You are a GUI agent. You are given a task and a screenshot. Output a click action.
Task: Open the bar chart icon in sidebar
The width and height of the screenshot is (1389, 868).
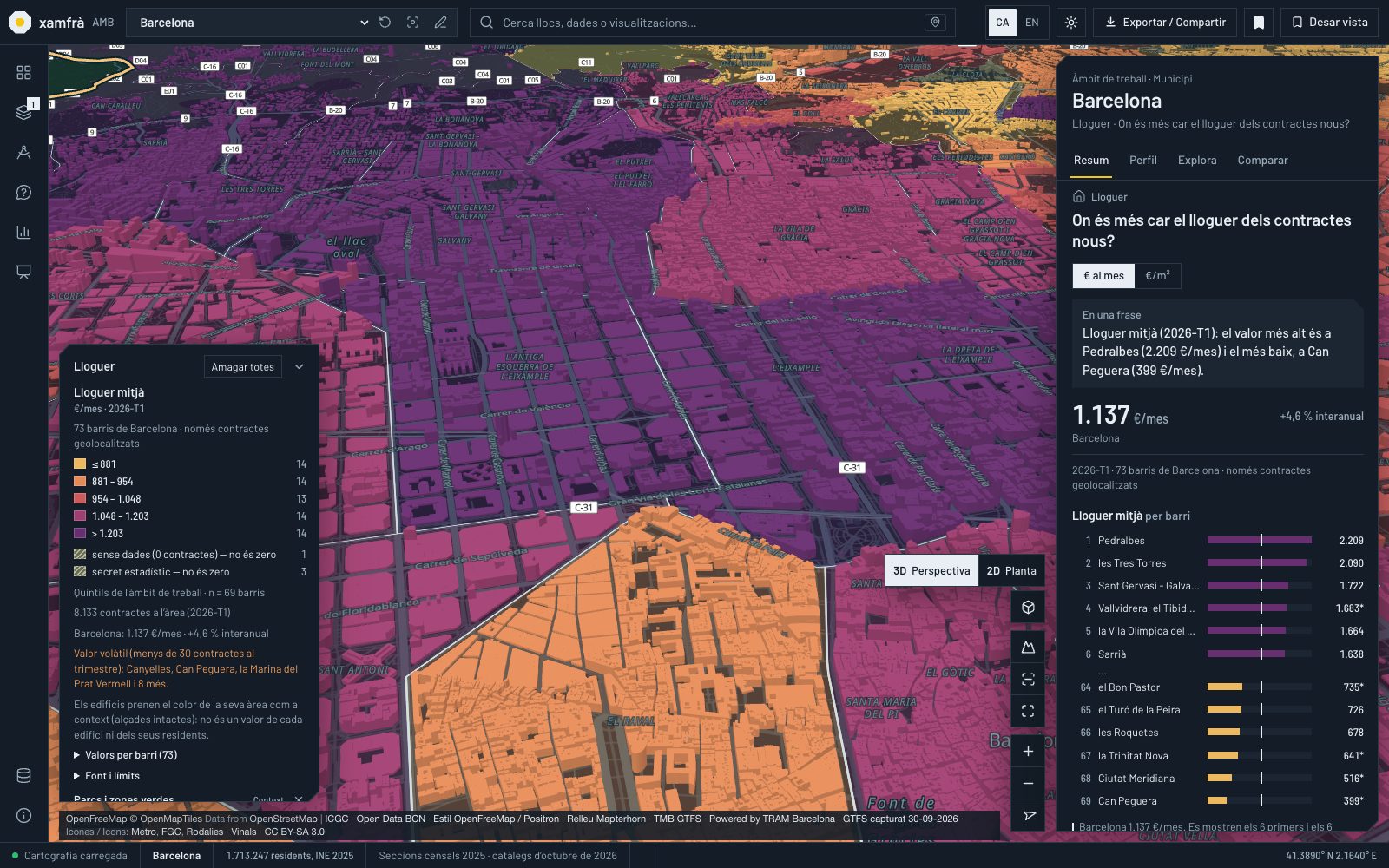pos(23,232)
